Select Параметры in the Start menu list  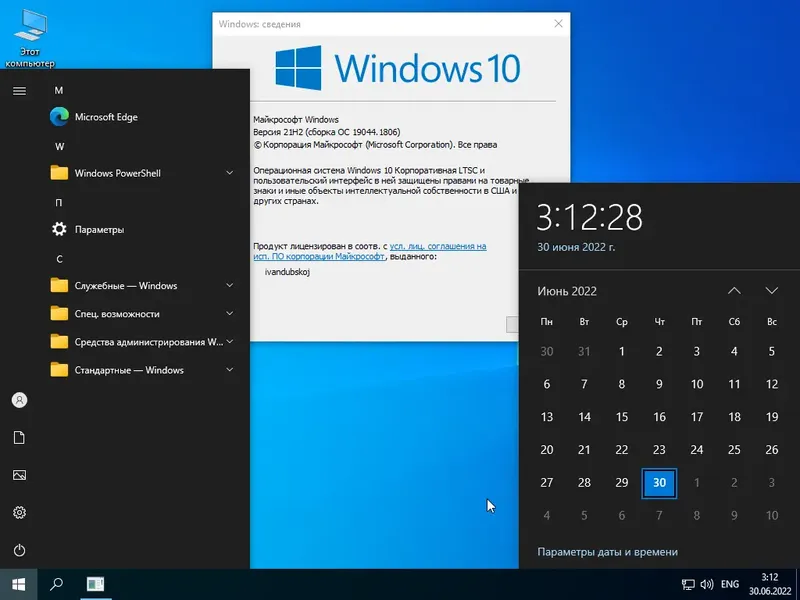click(100, 229)
